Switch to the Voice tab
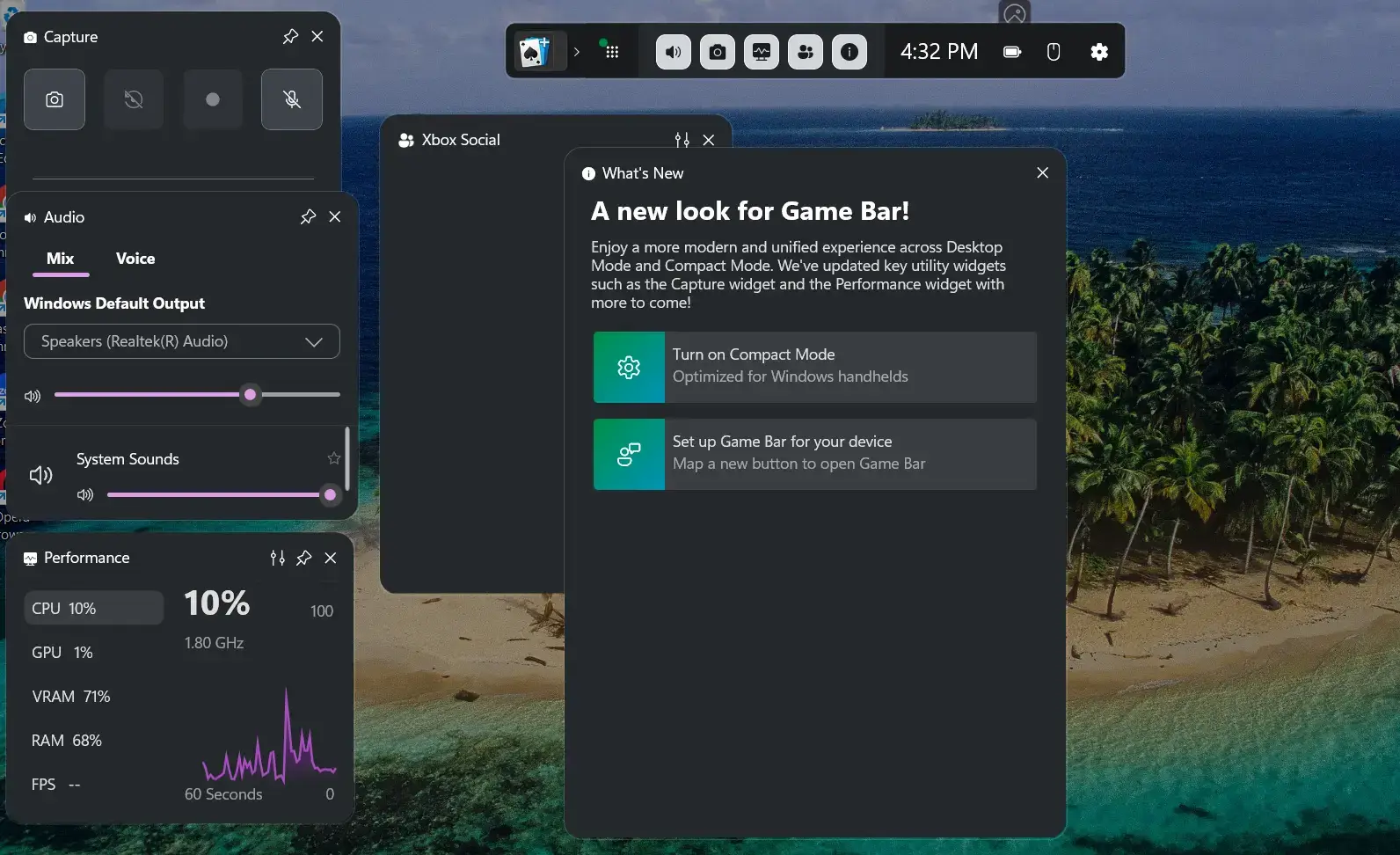This screenshot has width=1400, height=855. tap(135, 259)
